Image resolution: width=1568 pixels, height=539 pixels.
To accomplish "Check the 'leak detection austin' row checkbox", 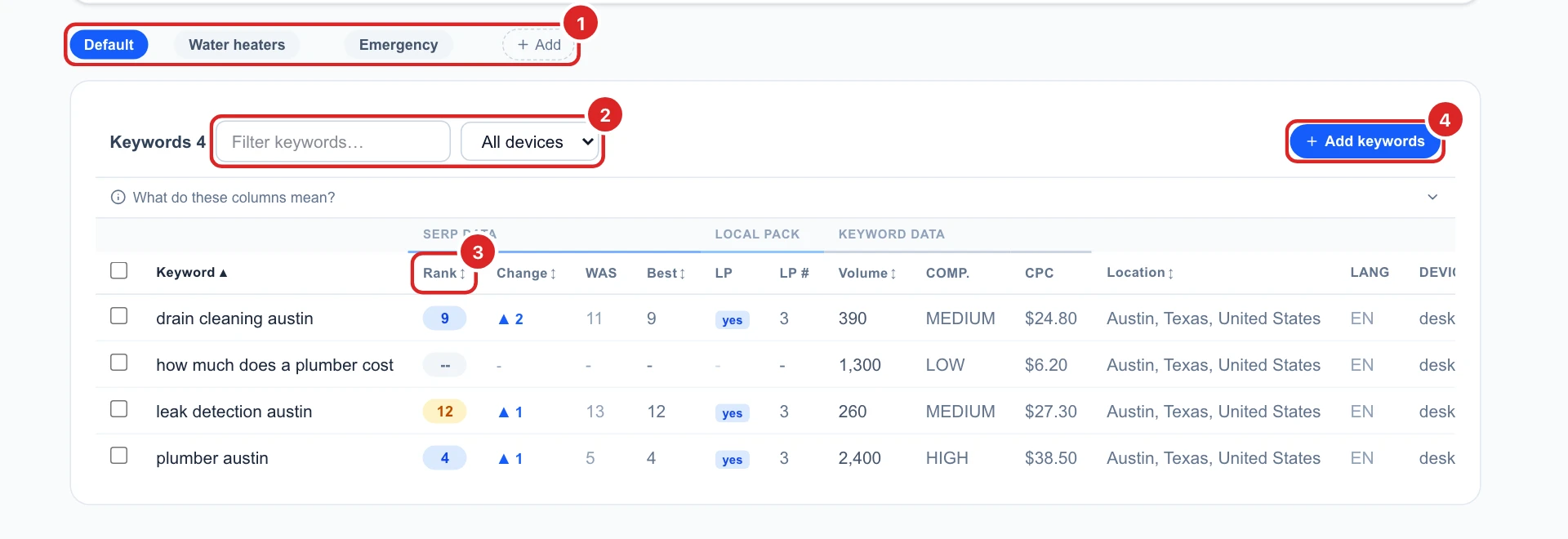I will click(x=119, y=409).
